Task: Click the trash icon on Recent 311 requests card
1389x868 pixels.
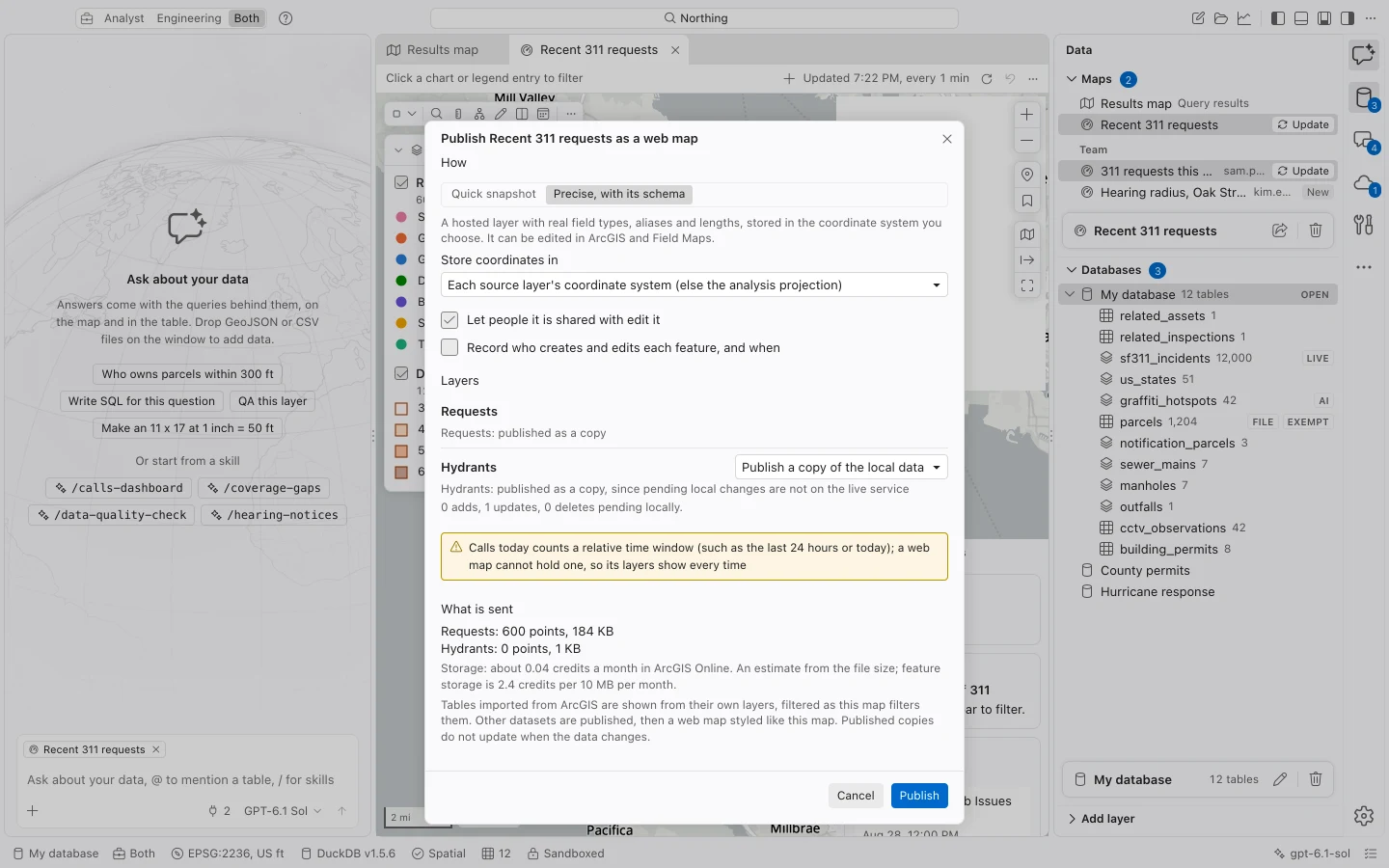Action: 1316,231
